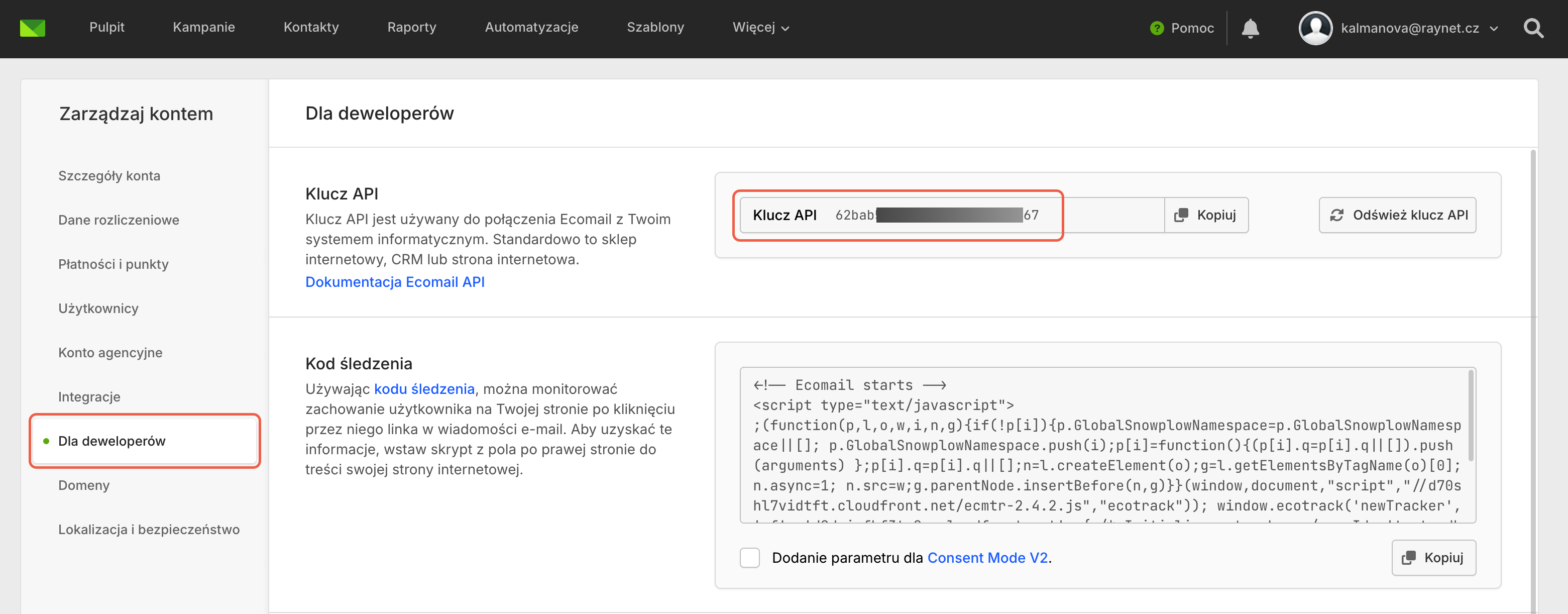Click the refresh arrows icon in Odśwież
The height and width of the screenshot is (614, 1568).
point(1336,215)
